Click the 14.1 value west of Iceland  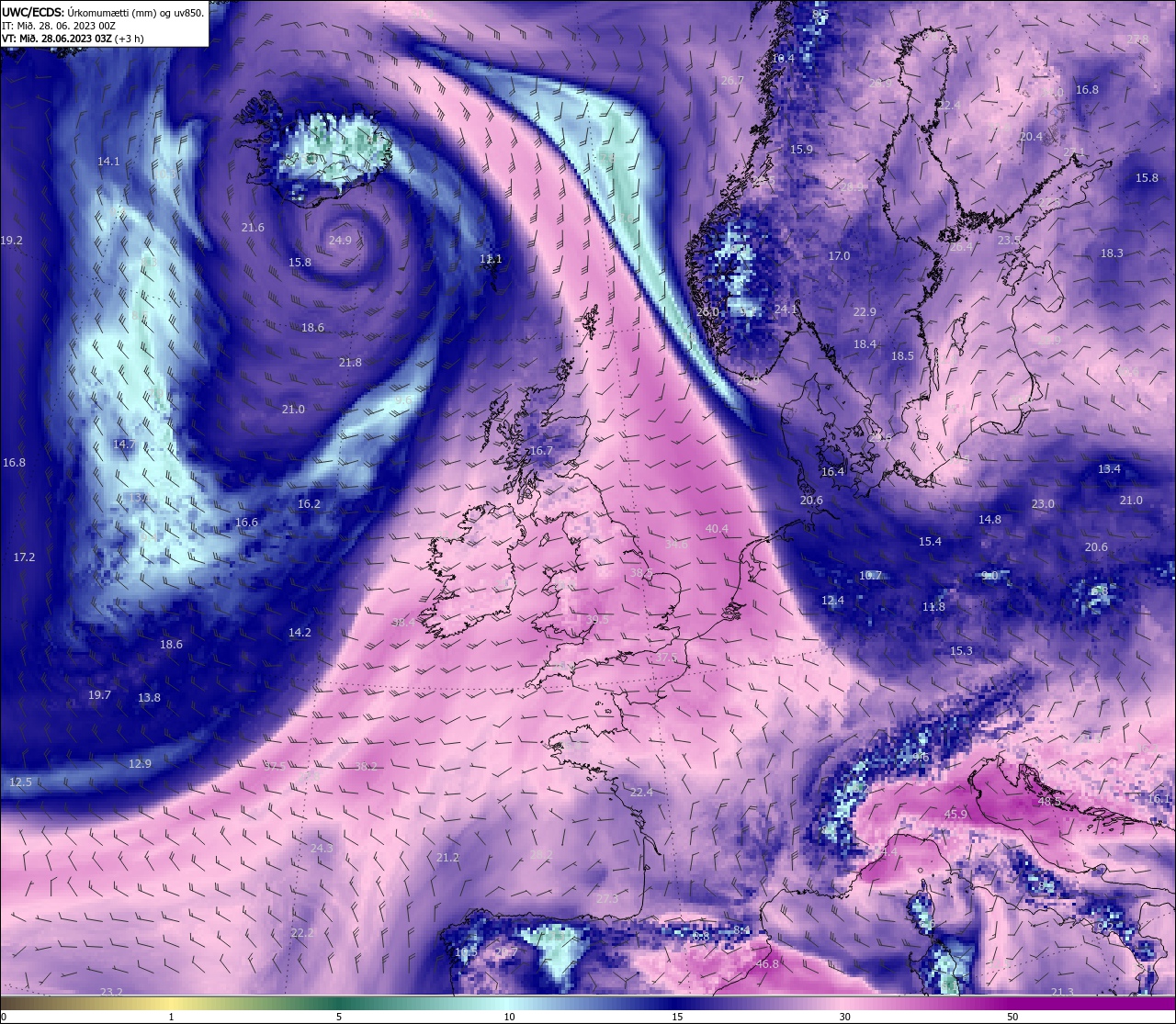pyautogui.click(x=108, y=162)
